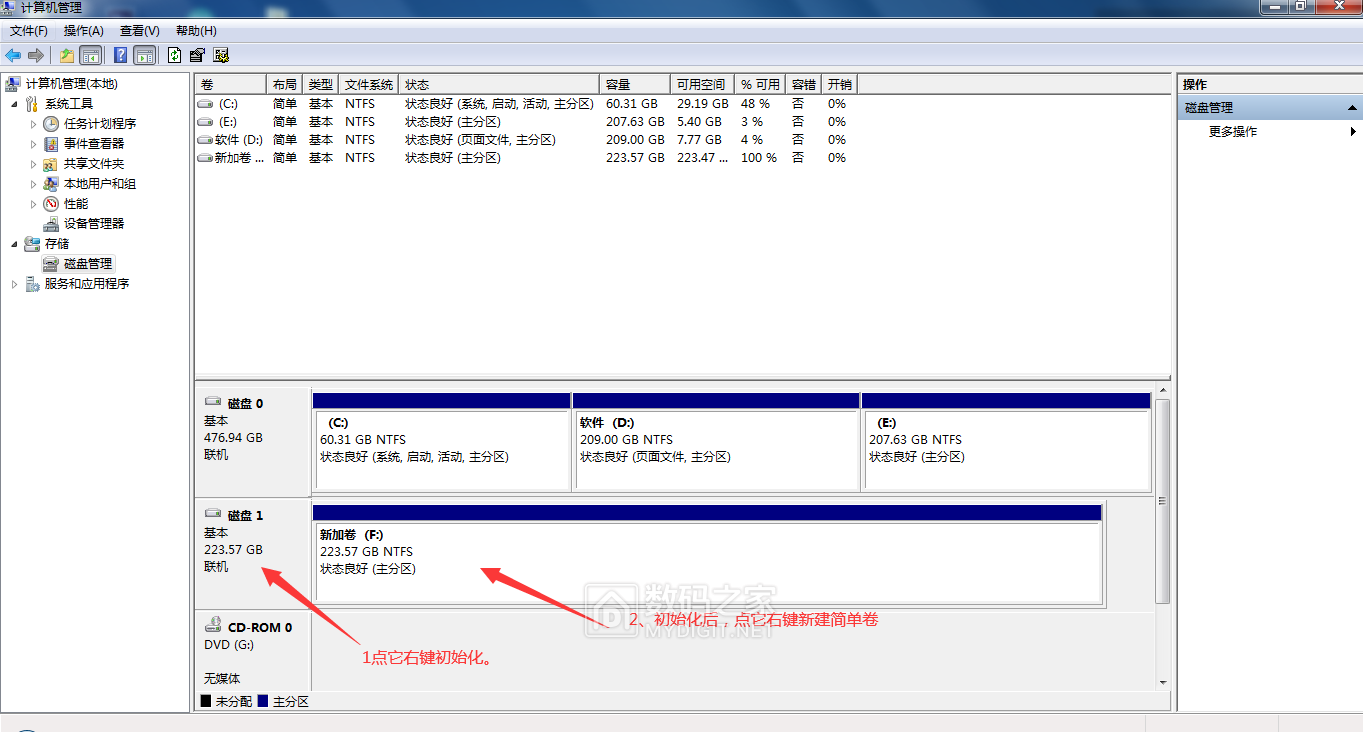1363x732 pixels.
Task: Select the 性能 monitor icon in tree
Action: click(x=51, y=204)
